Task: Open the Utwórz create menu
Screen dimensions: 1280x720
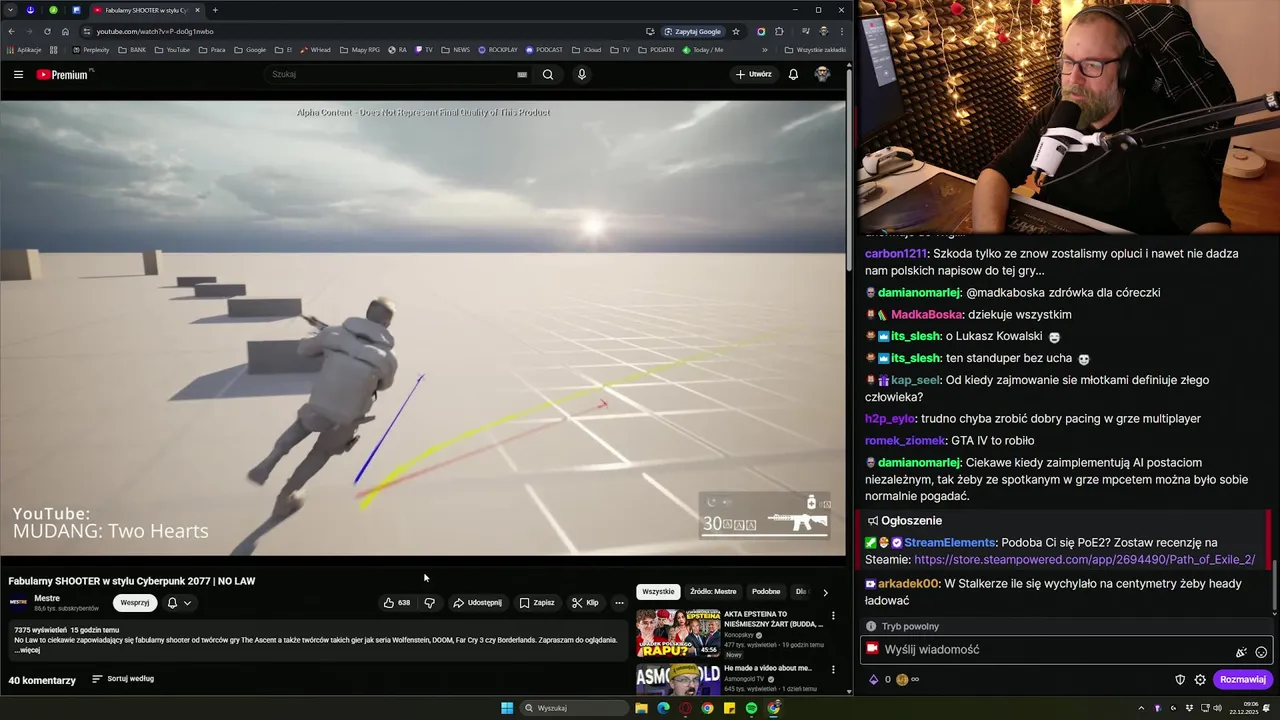Action: point(753,74)
